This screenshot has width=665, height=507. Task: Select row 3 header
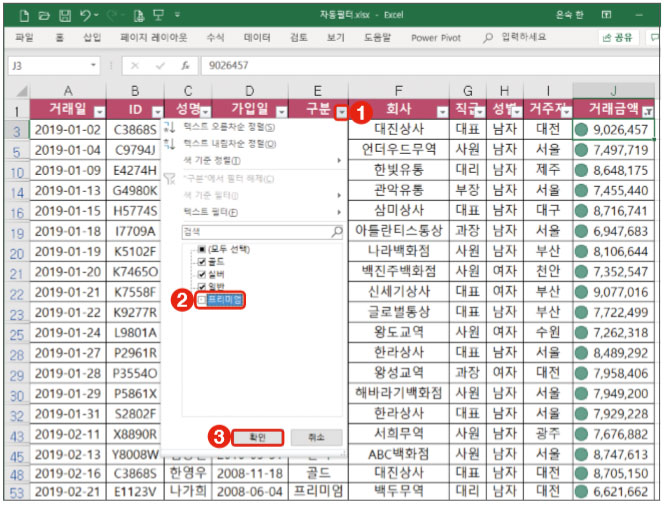point(17,130)
